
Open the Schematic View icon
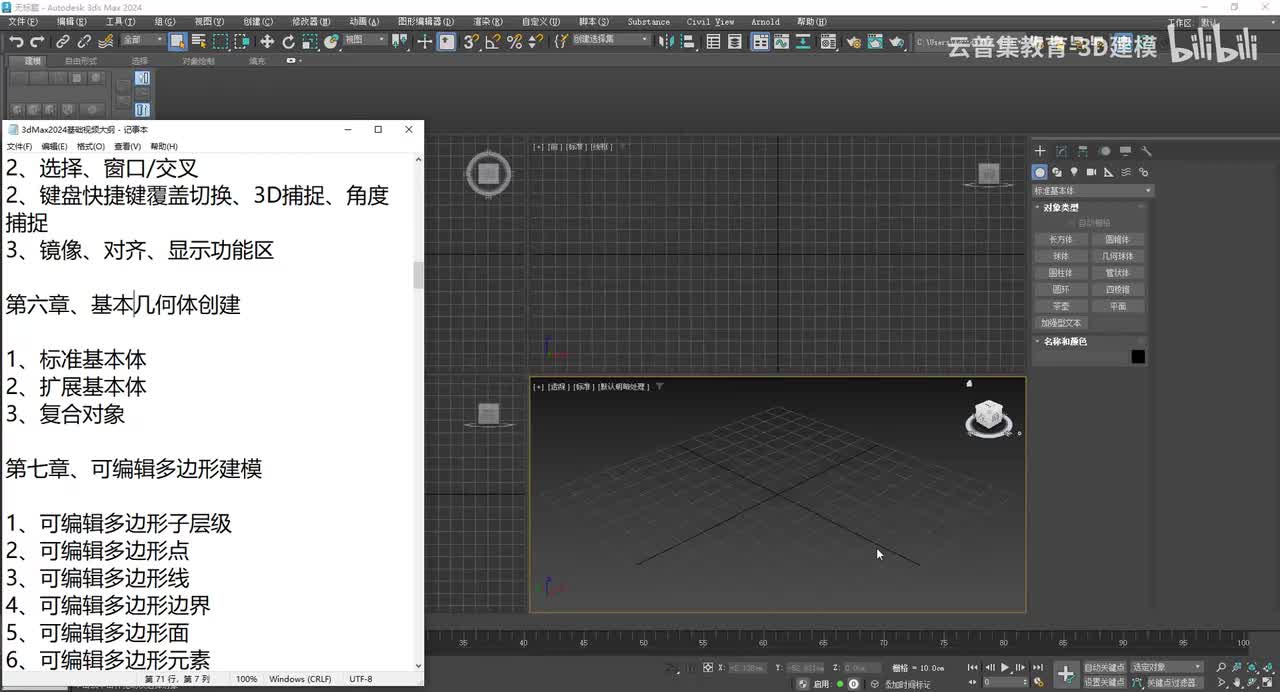[803, 41]
